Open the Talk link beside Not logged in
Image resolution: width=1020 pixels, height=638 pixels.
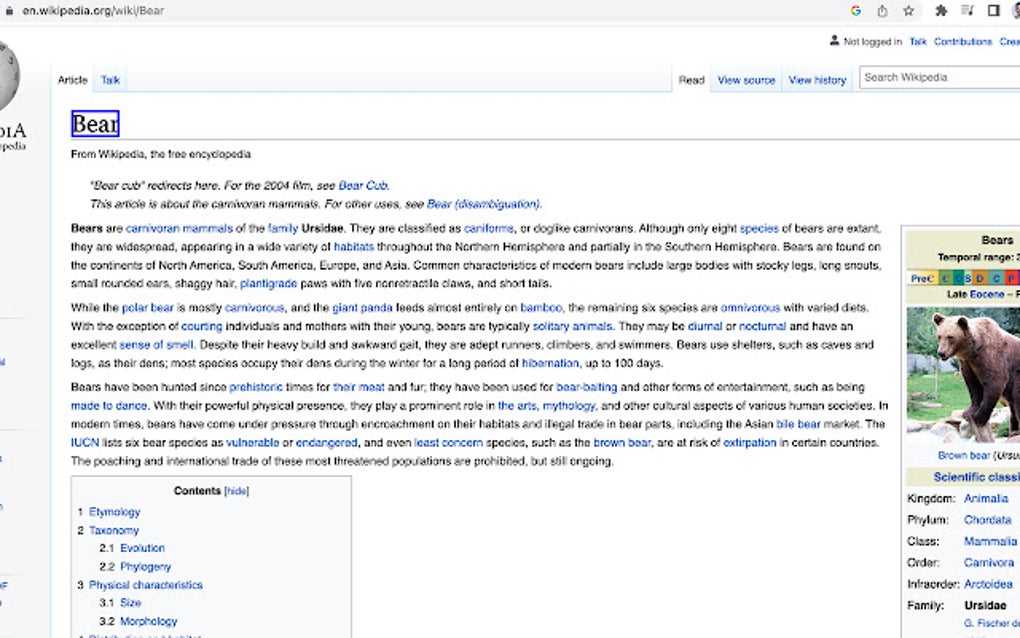(918, 42)
